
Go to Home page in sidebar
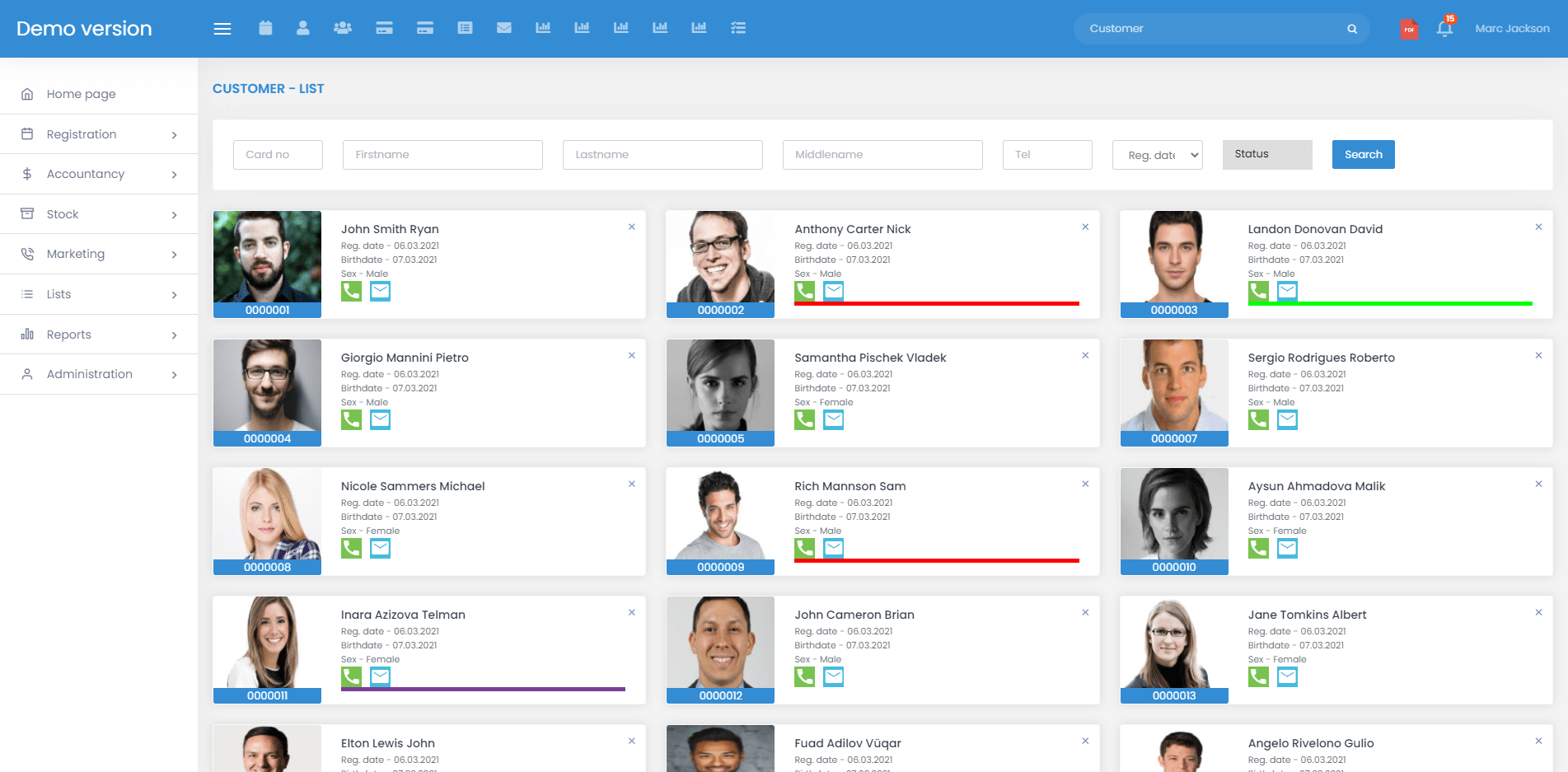pos(81,94)
